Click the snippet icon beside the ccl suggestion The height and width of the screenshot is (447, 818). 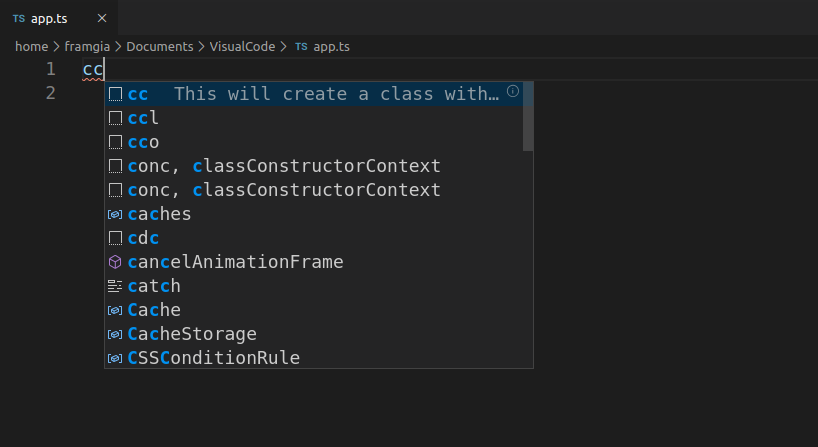(x=115, y=118)
